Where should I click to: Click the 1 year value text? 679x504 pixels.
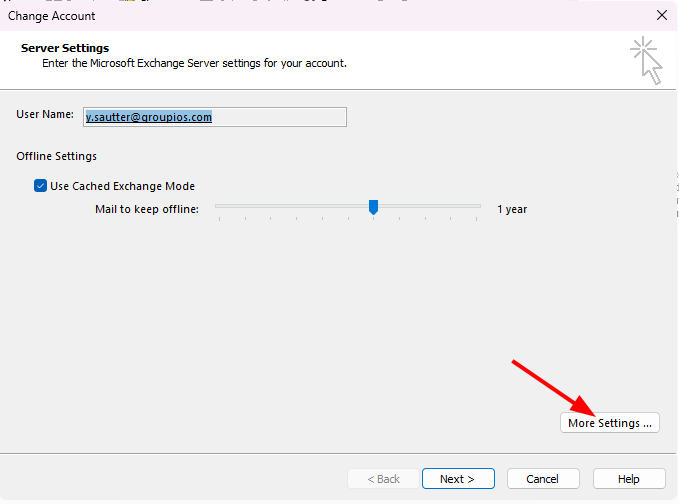click(x=512, y=209)
